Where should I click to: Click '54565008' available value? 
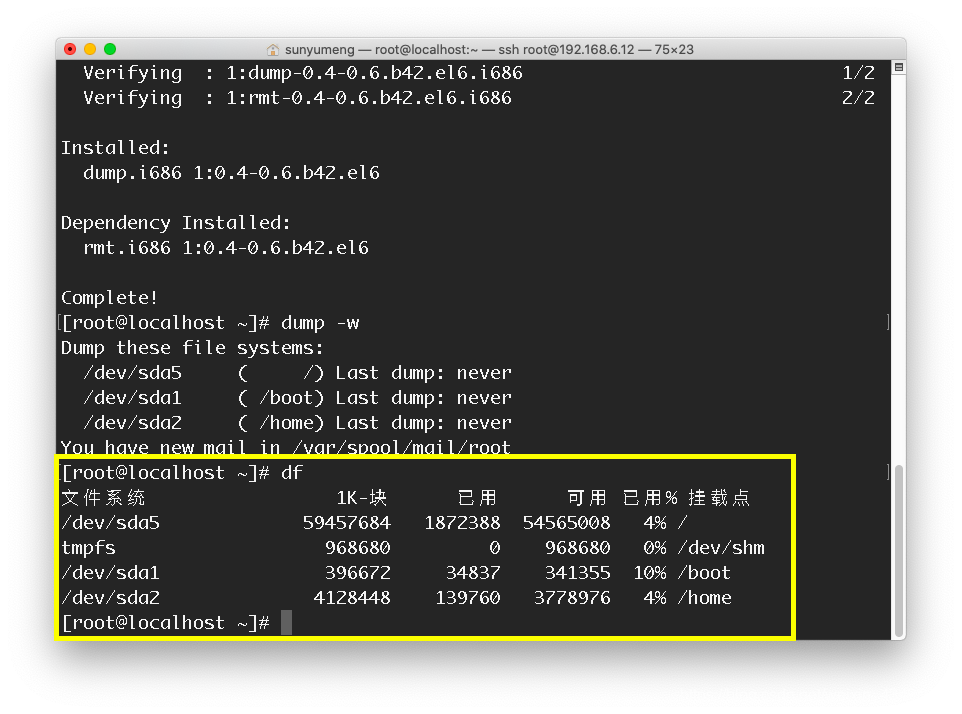click(x=567, y=523)
